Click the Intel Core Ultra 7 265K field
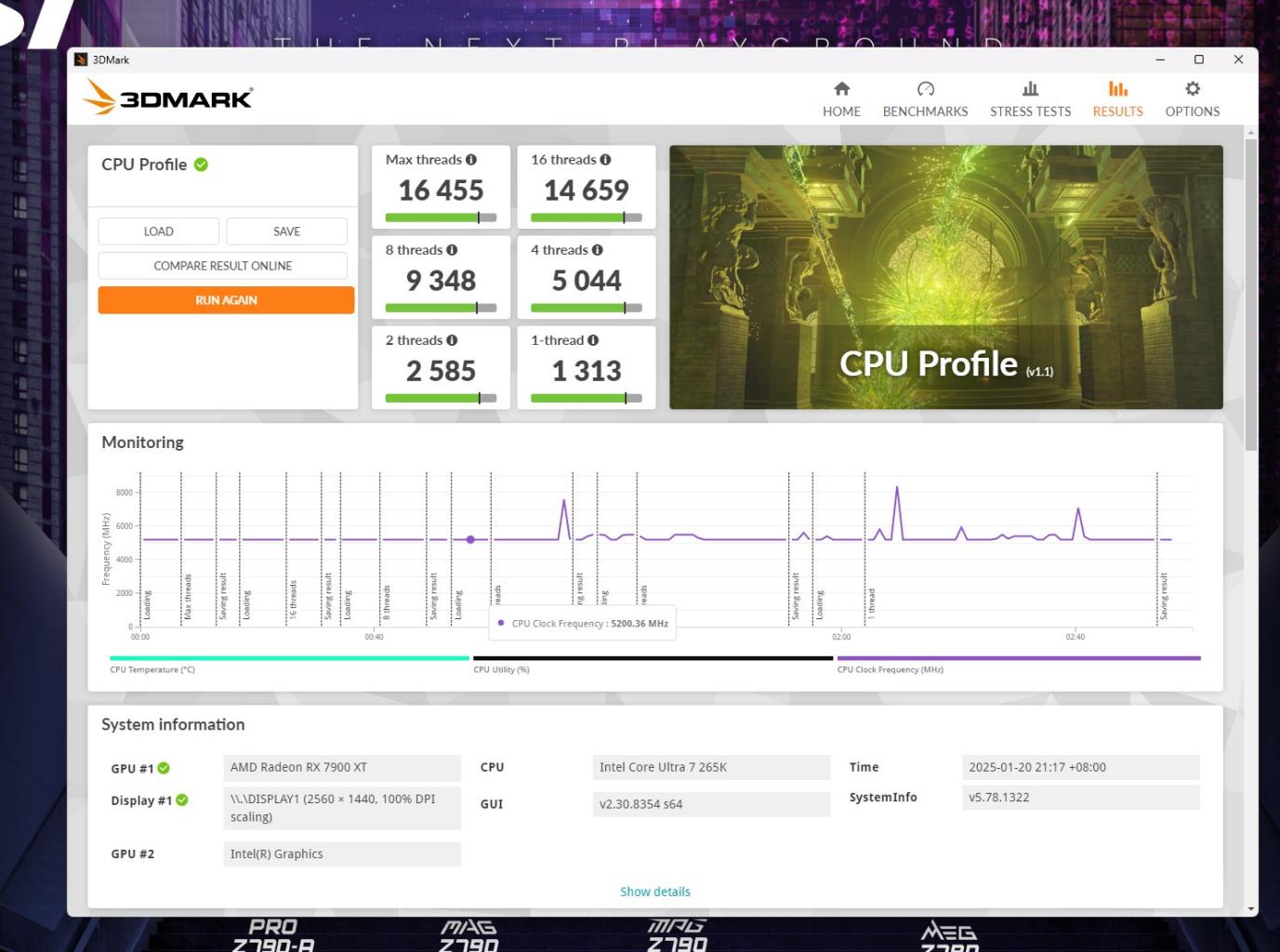Screen dimensions: 1280x952 click(x=711, y=768)
